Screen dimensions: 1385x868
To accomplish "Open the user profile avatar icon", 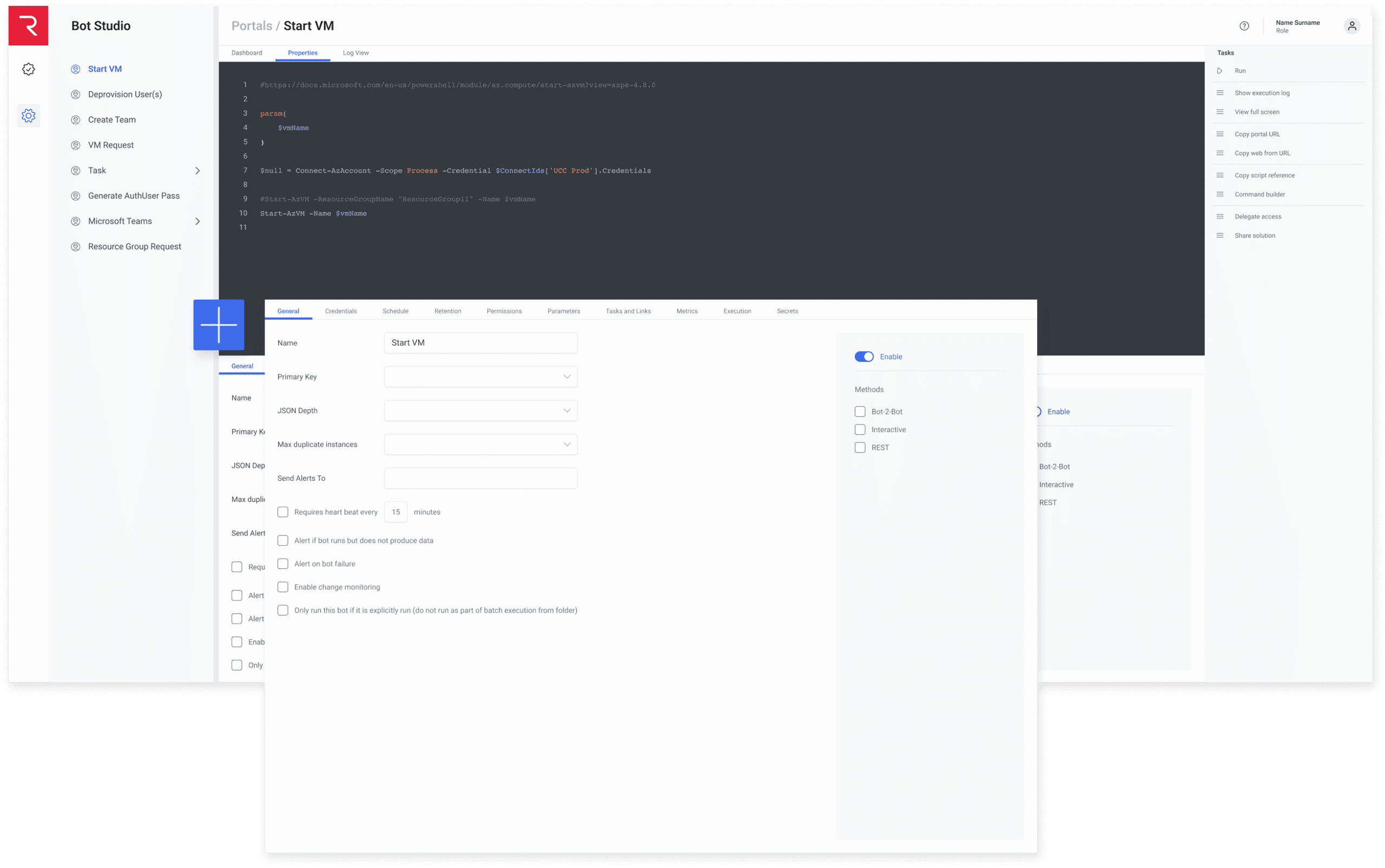I will pyautogui.click(x=1351, y=26).
